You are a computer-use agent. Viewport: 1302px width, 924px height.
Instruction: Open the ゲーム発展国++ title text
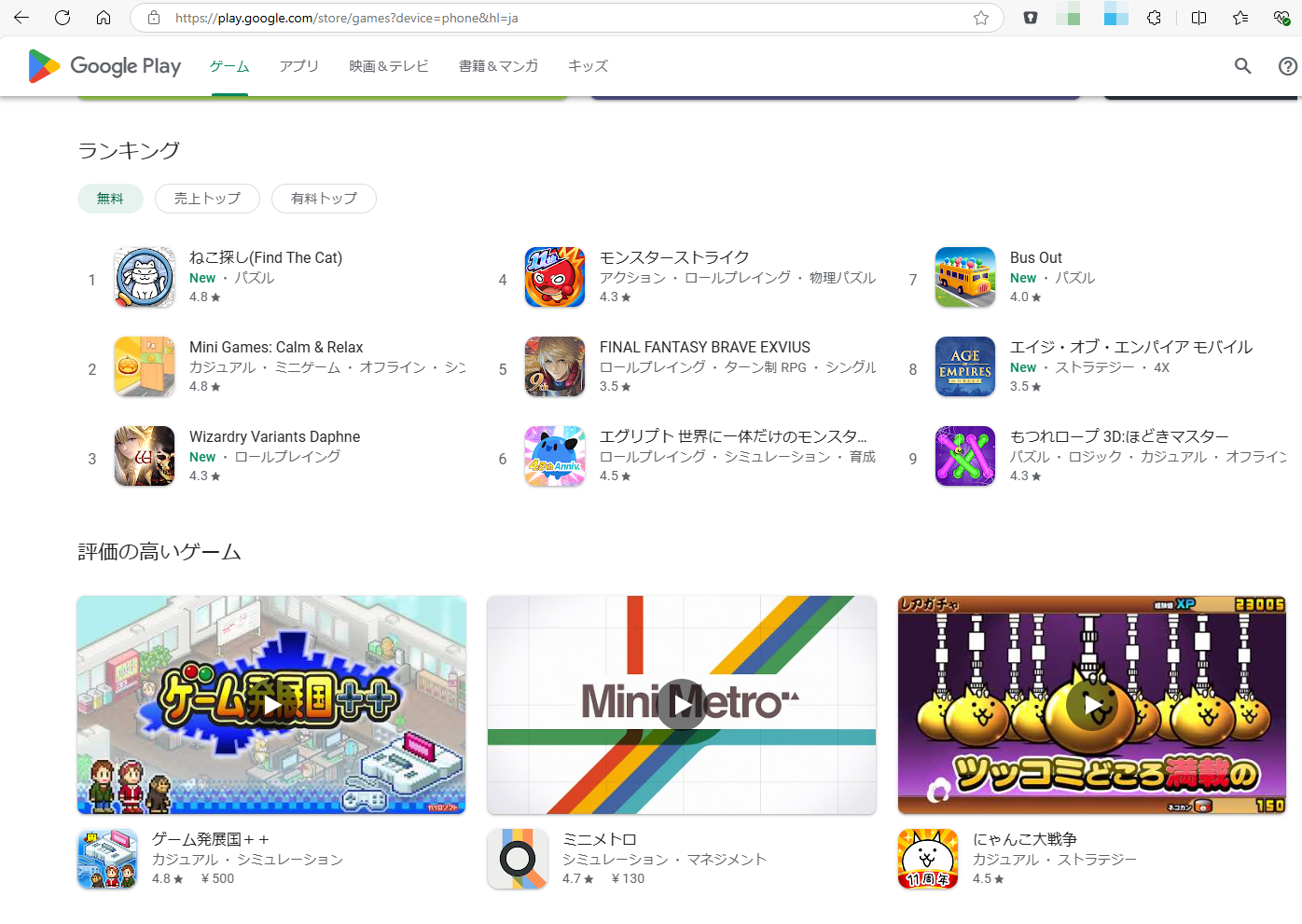click(x=211, y=839)
